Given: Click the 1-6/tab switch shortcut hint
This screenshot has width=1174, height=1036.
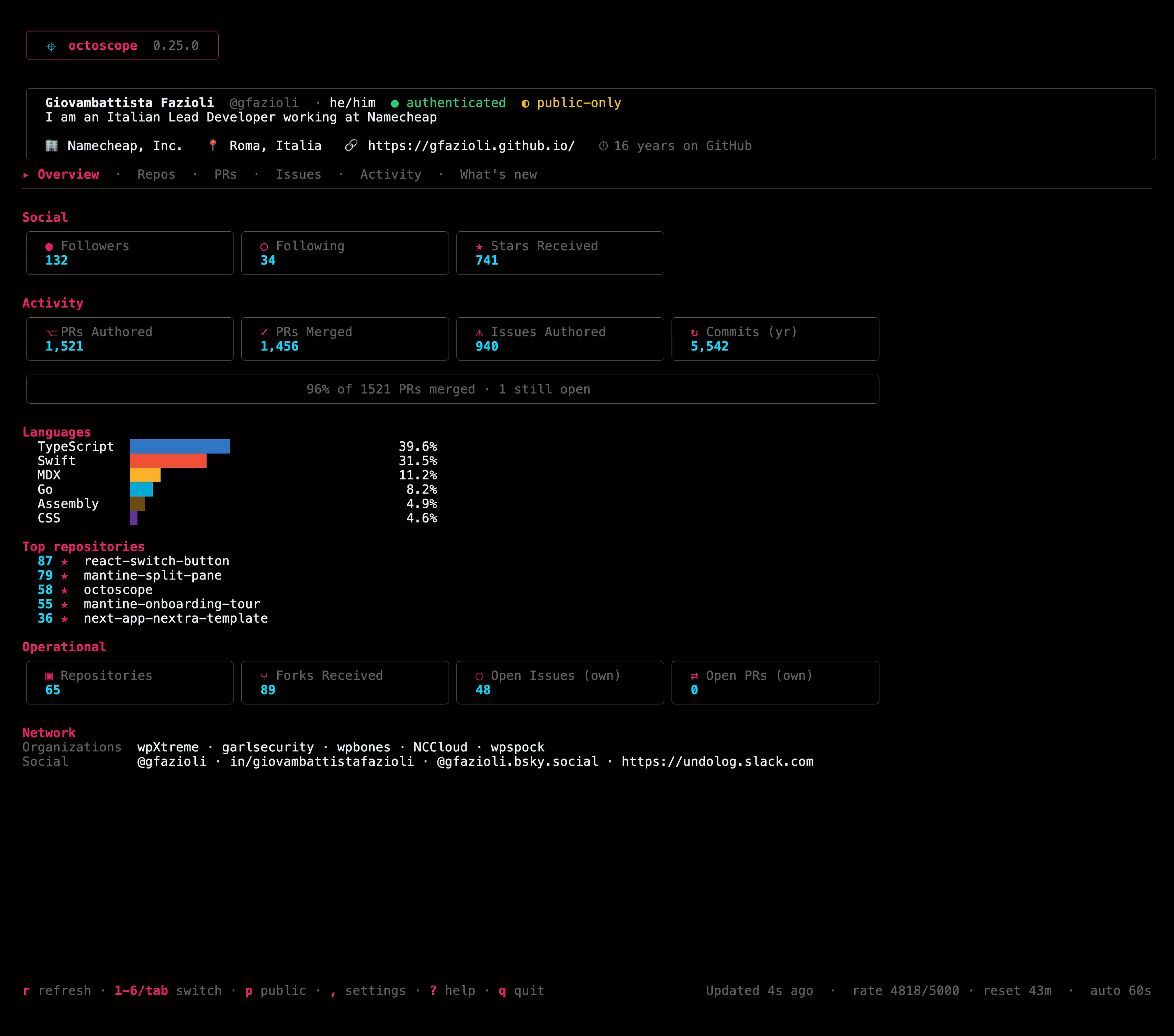Looking at the screenshot, I should [x=168, y=991].
